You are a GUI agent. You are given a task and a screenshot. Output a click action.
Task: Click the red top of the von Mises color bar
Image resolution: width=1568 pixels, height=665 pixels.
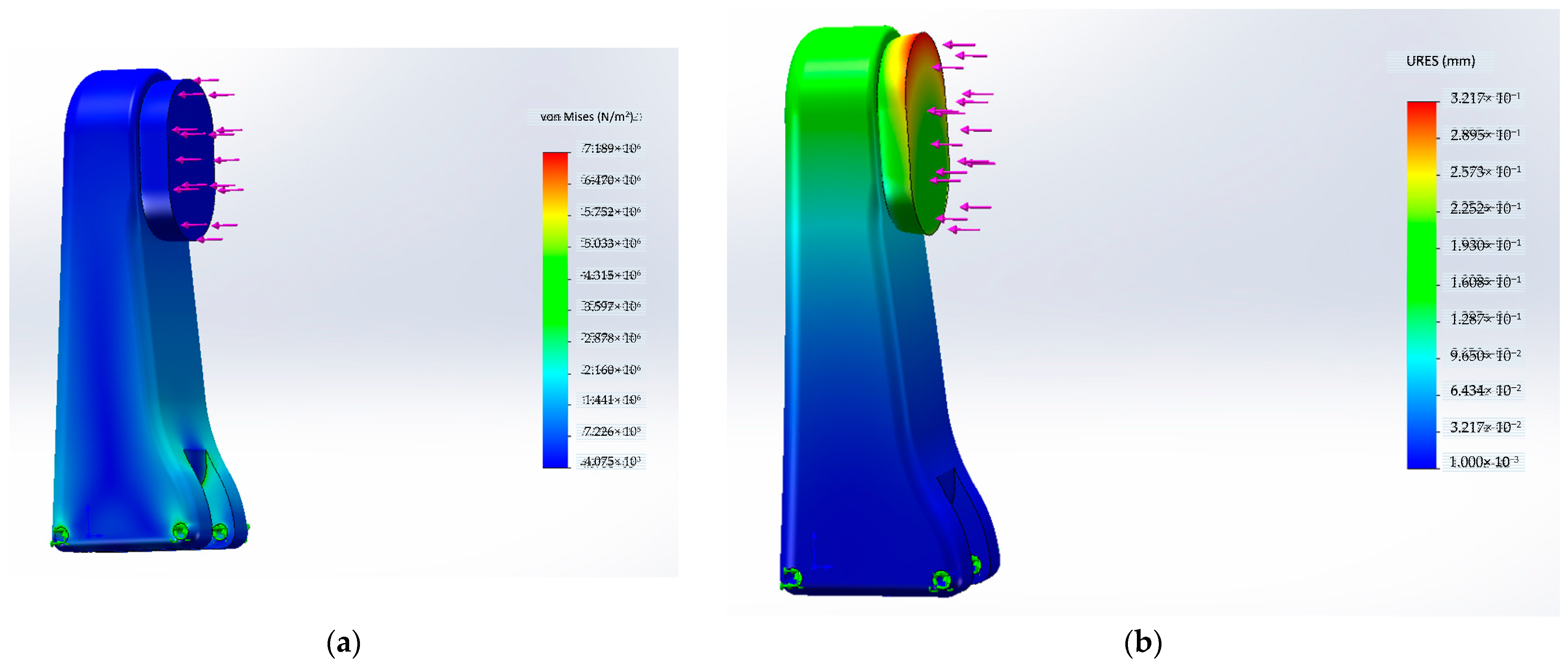coord(555,159)
